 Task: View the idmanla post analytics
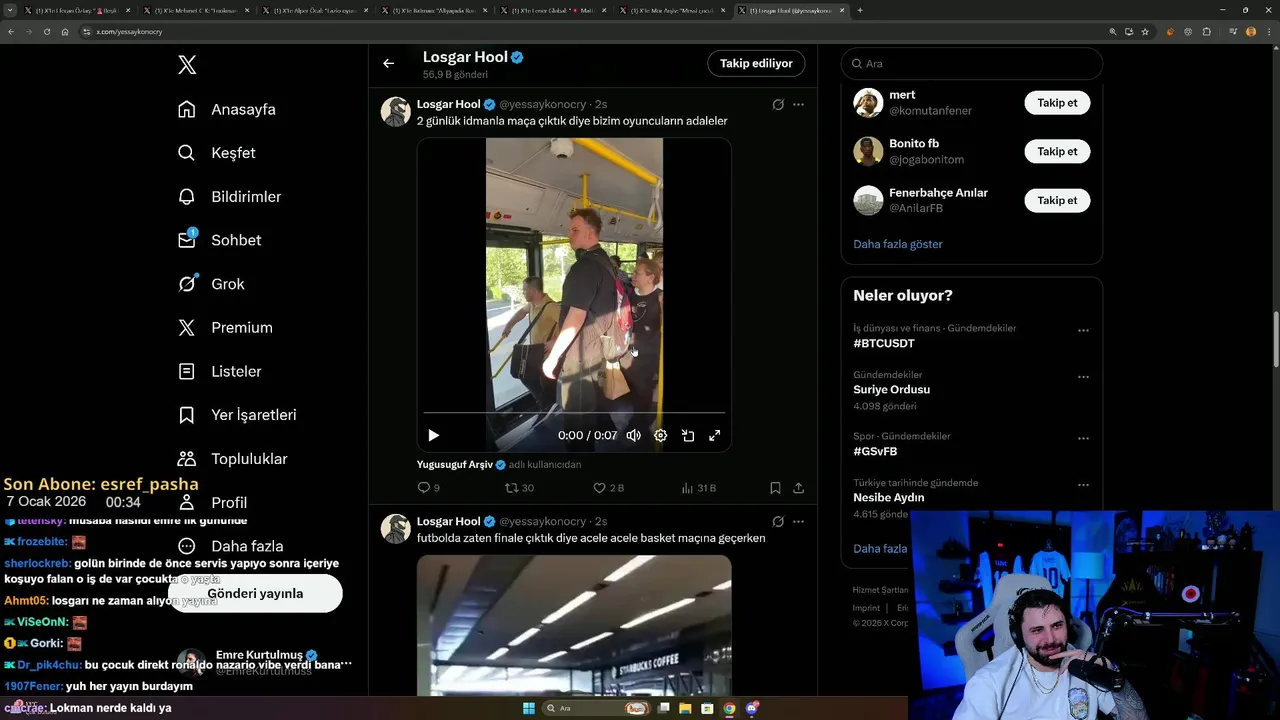point(698,488)
